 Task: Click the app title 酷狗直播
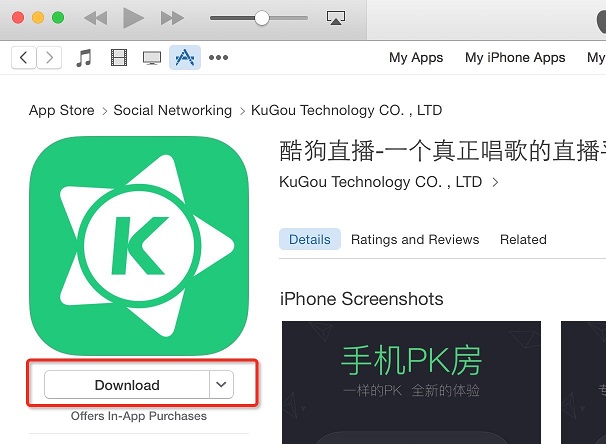442,151
